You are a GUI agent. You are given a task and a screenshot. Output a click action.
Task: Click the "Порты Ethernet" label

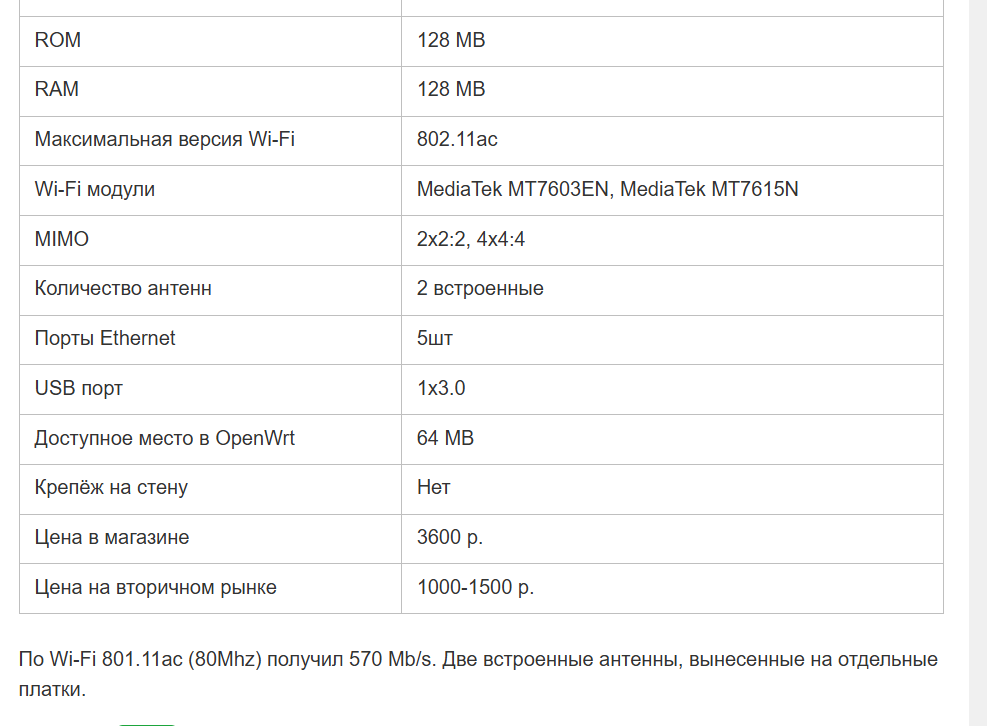click(x=105, y=339)
